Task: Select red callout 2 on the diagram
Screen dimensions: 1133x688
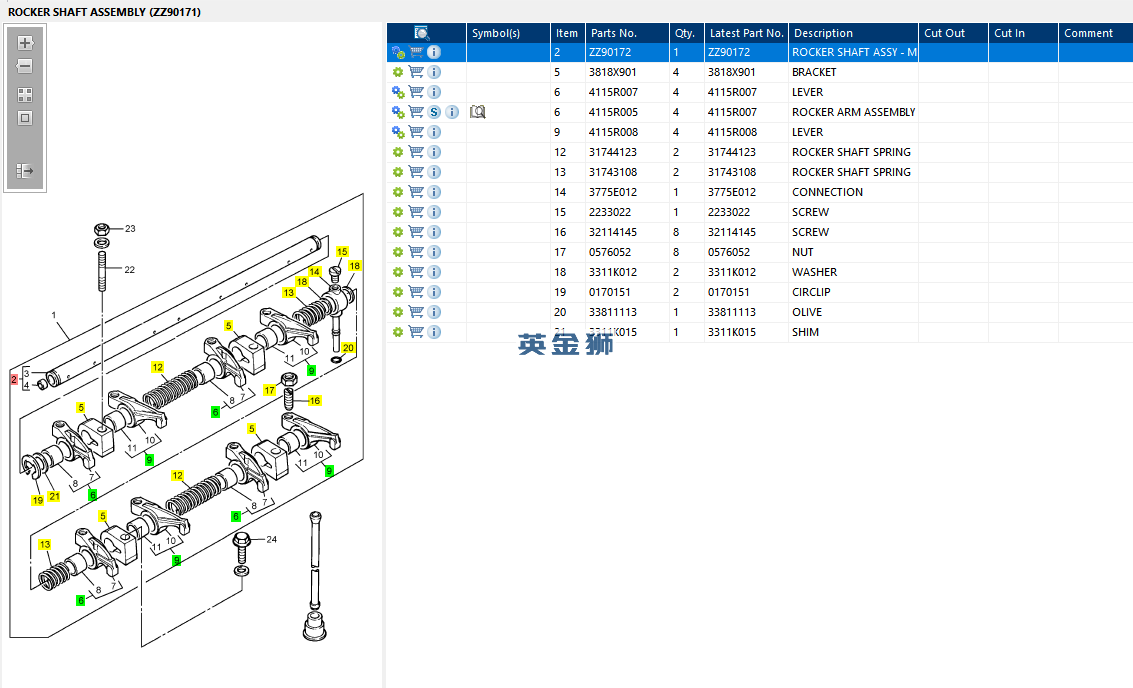Action: click(14, 379)
